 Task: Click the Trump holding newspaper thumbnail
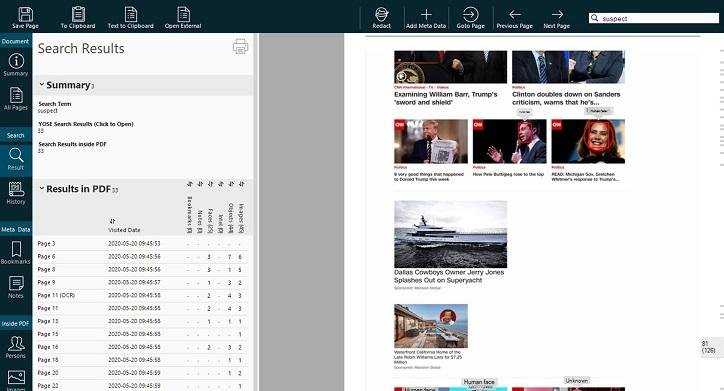(x=431, y=141)
